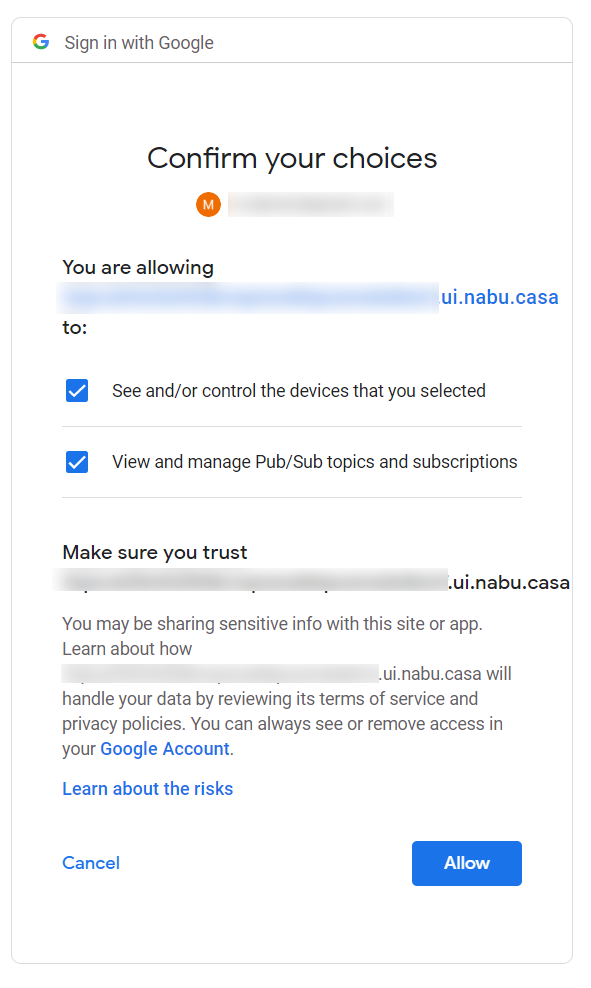591x988 pixels.
Task: Click the orange M account avatar
Action: tap(208, 204)
